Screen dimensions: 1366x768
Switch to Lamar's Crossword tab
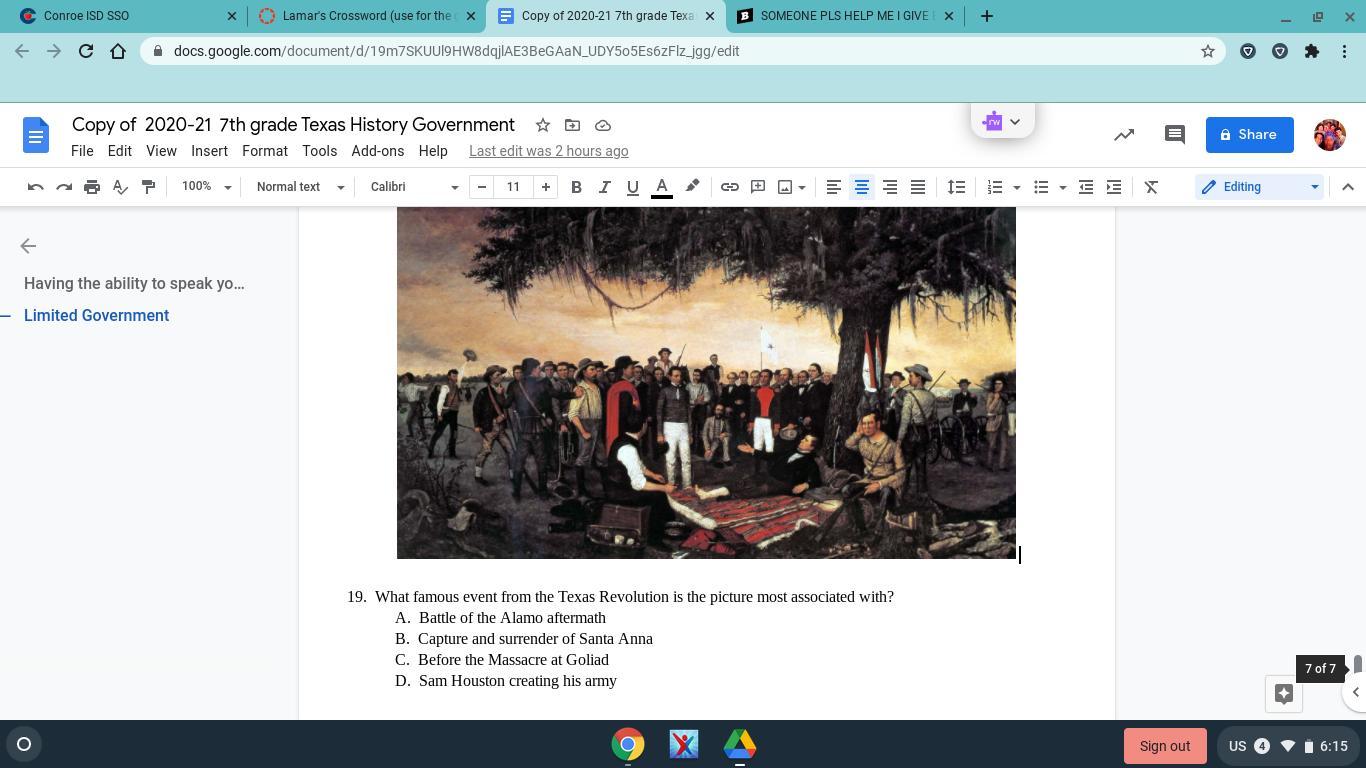368,16
